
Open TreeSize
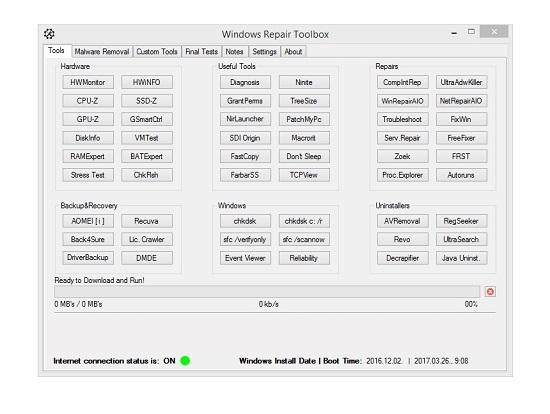(304, 101)
